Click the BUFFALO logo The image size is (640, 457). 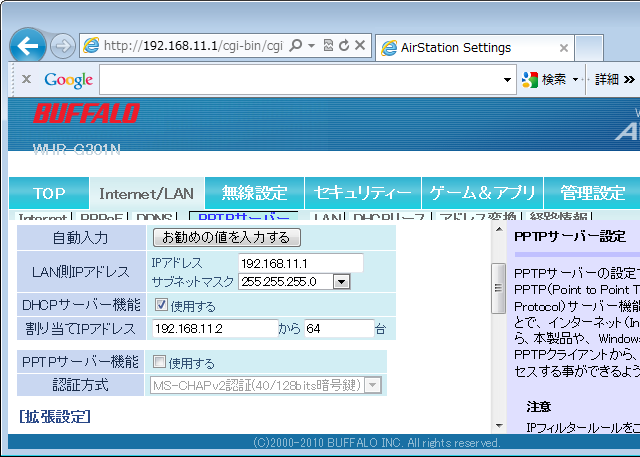pos(86,113)
